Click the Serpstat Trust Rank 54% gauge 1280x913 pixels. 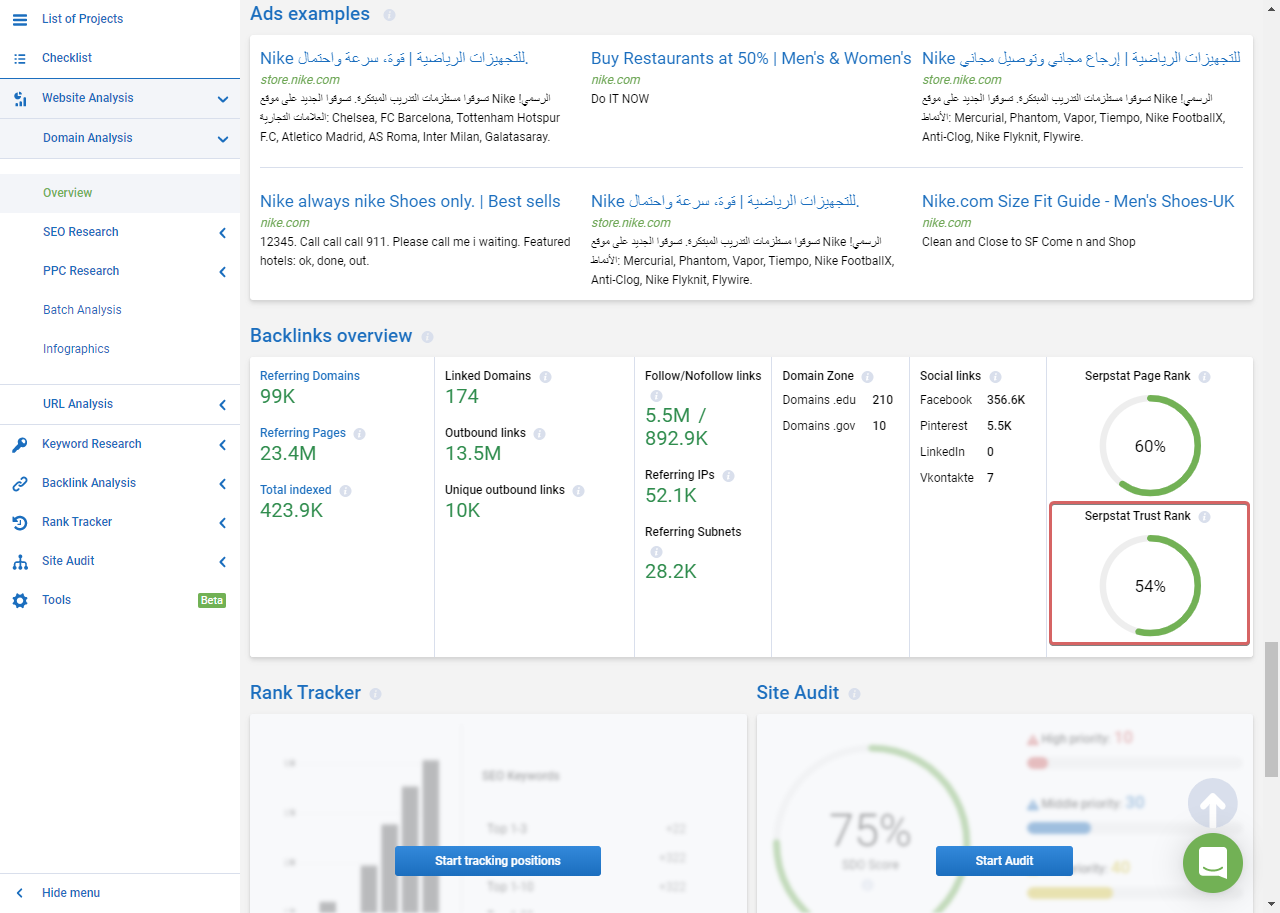tap(1150, 586)
